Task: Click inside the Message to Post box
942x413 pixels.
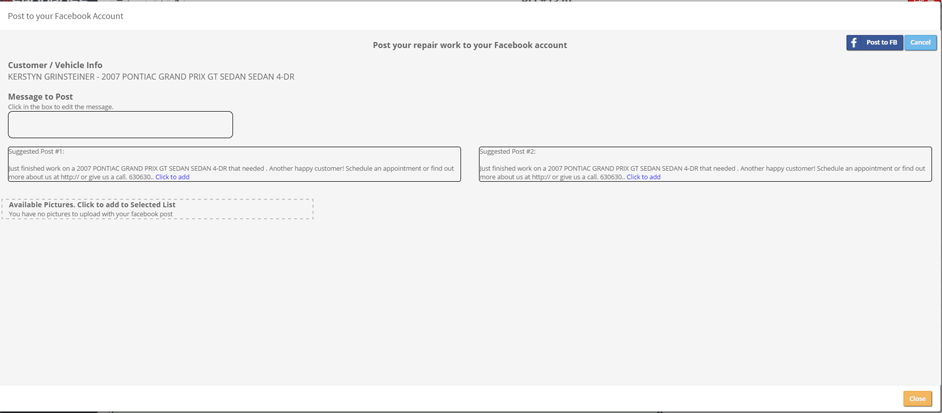Action: point(120,124)
